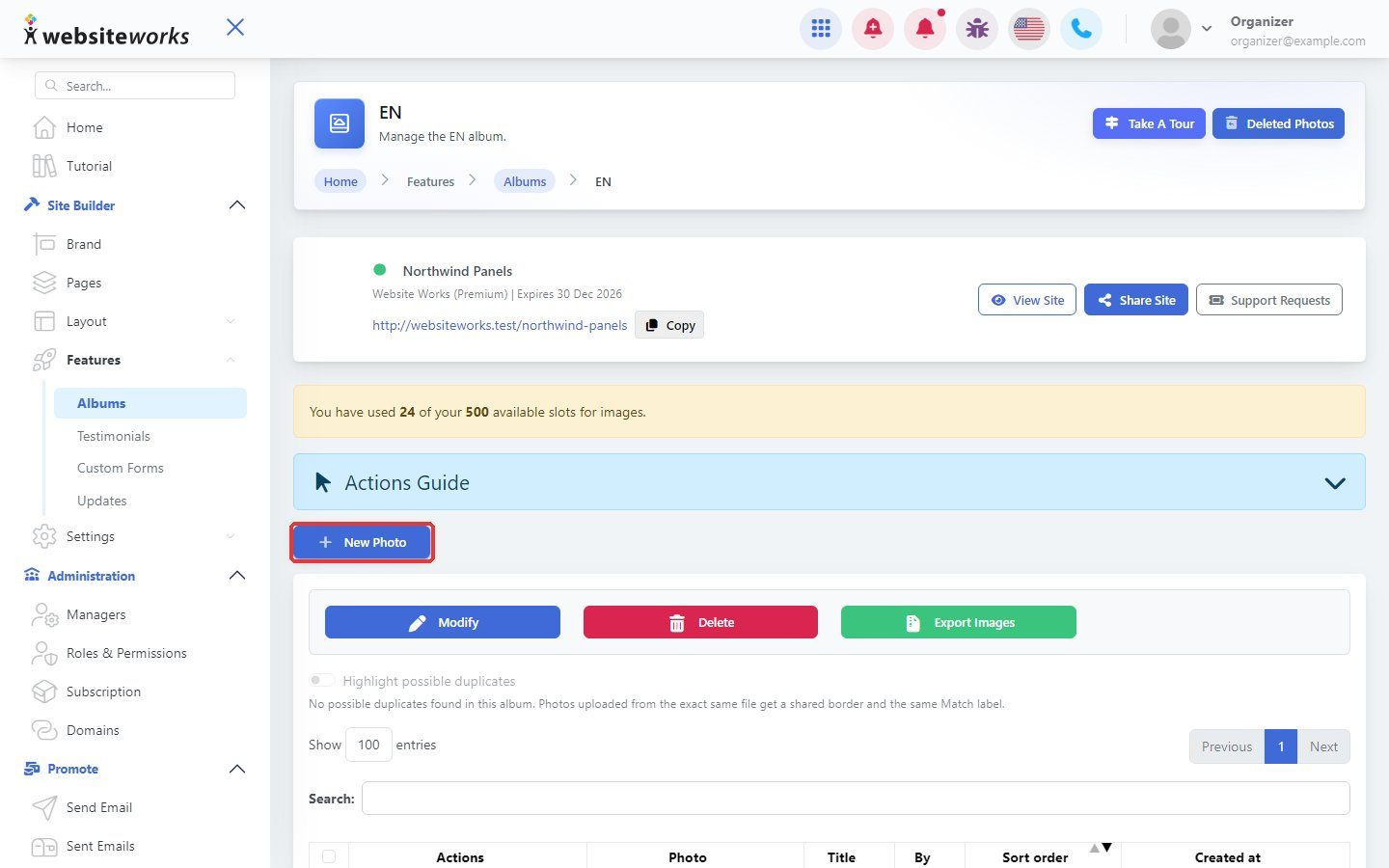1389x868 pixels.
Task: Click the EN album image icon
Action: [x=340, y=123]
